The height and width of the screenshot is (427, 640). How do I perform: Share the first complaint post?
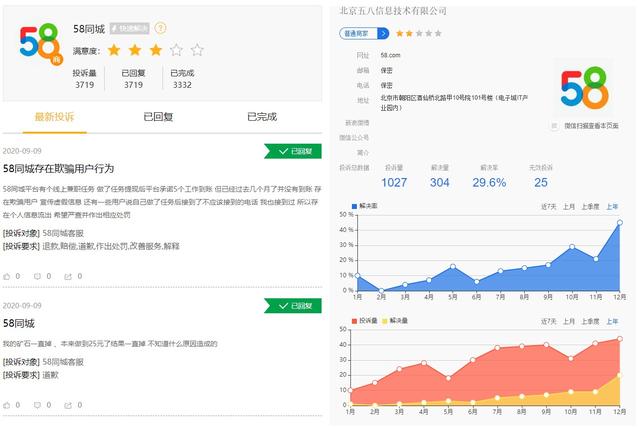(68, 276)
